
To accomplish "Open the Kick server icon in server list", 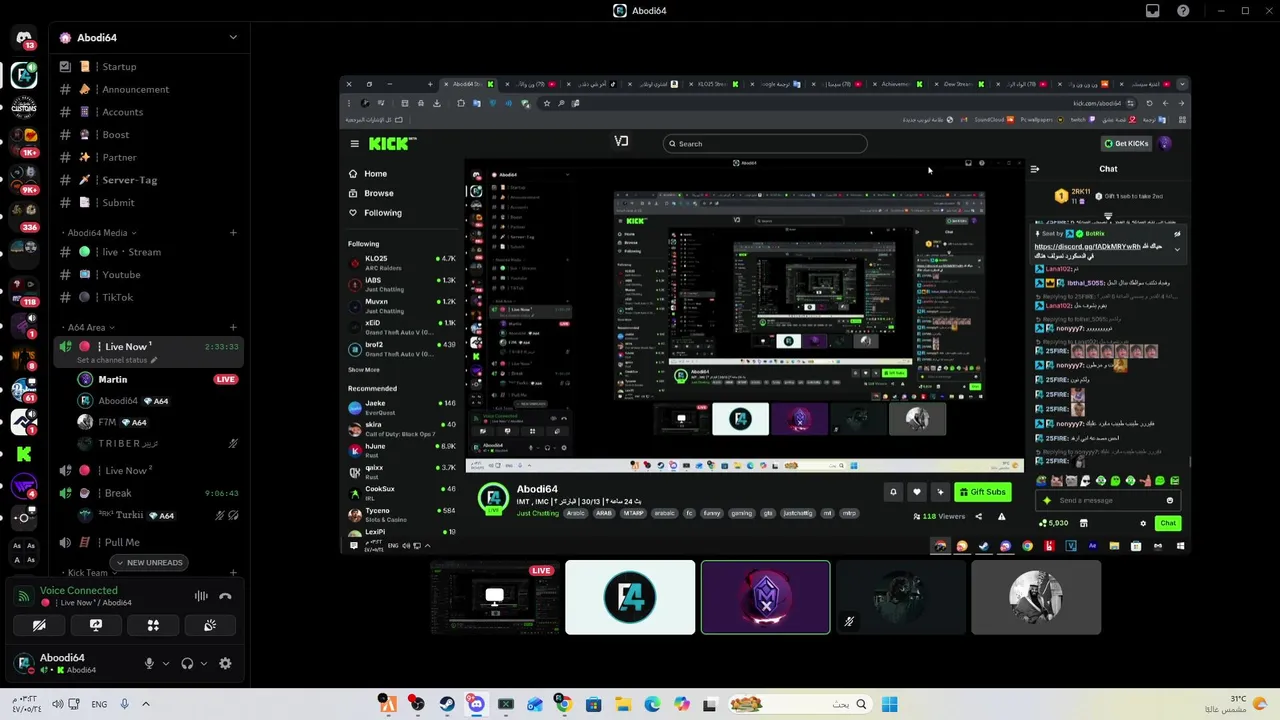I will tap(24, 454).
